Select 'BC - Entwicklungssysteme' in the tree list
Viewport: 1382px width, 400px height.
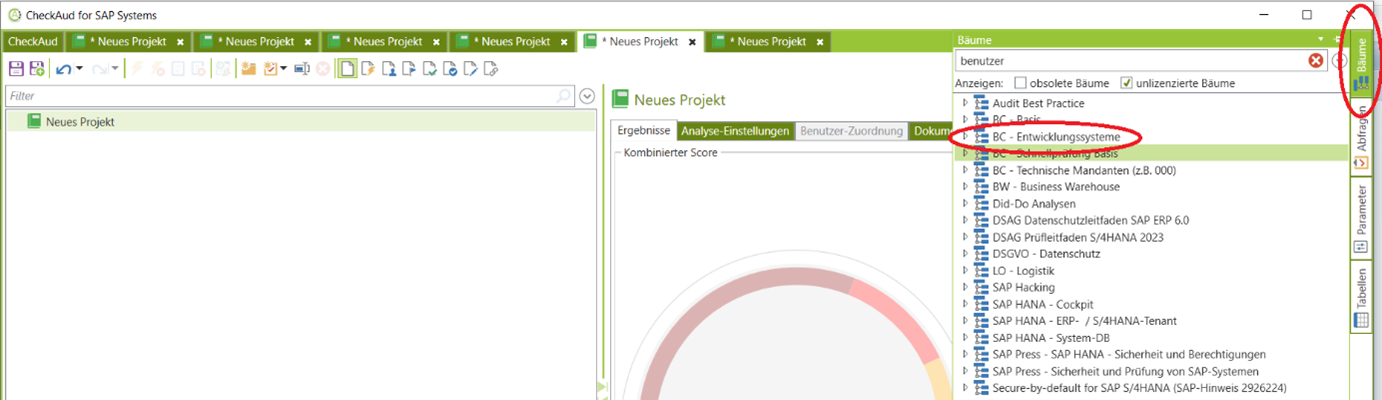tap(1064, 136)
